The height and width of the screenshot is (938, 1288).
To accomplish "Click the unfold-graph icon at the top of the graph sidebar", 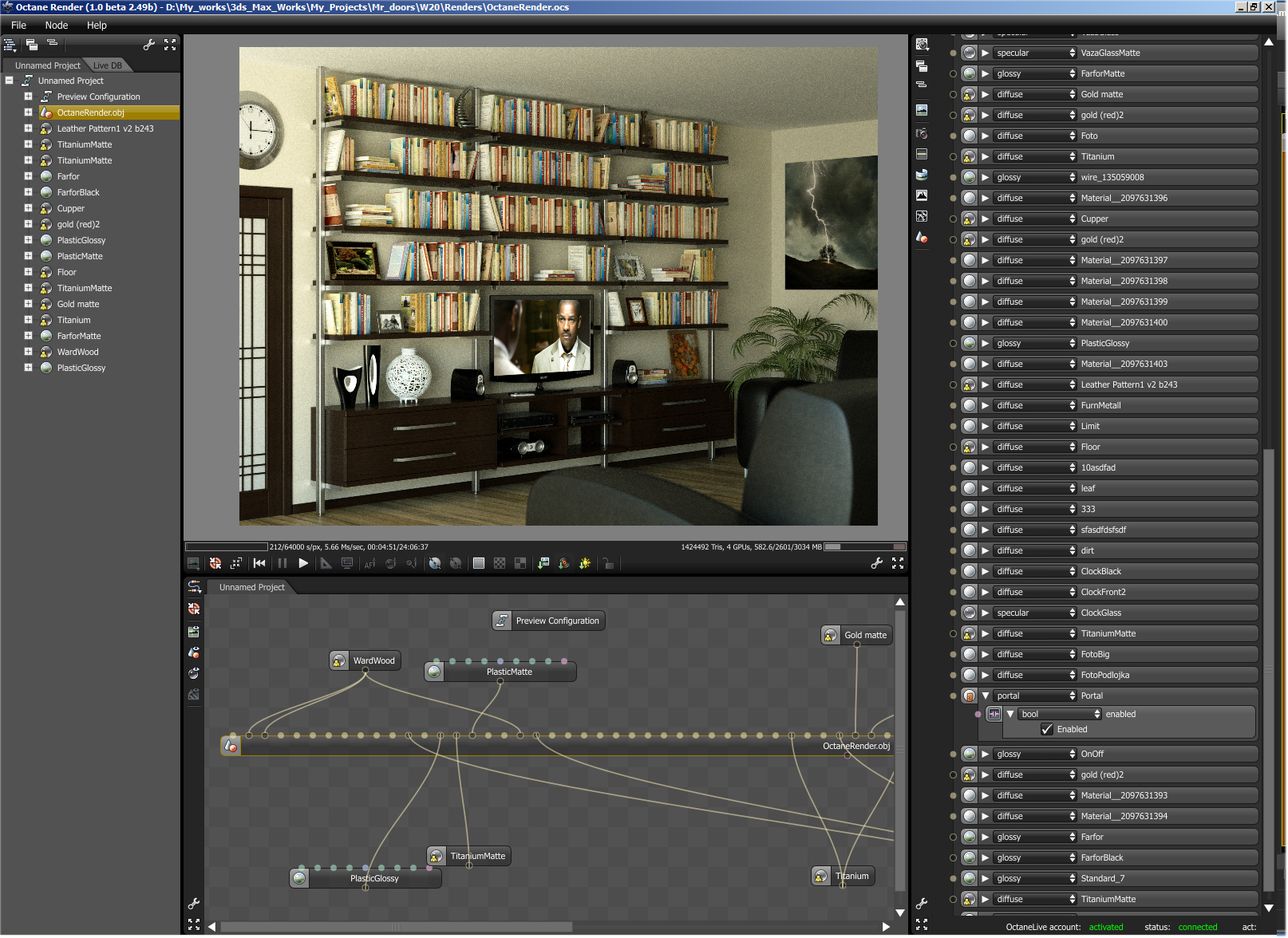I will pyautogui.click(x=194, y=587).
